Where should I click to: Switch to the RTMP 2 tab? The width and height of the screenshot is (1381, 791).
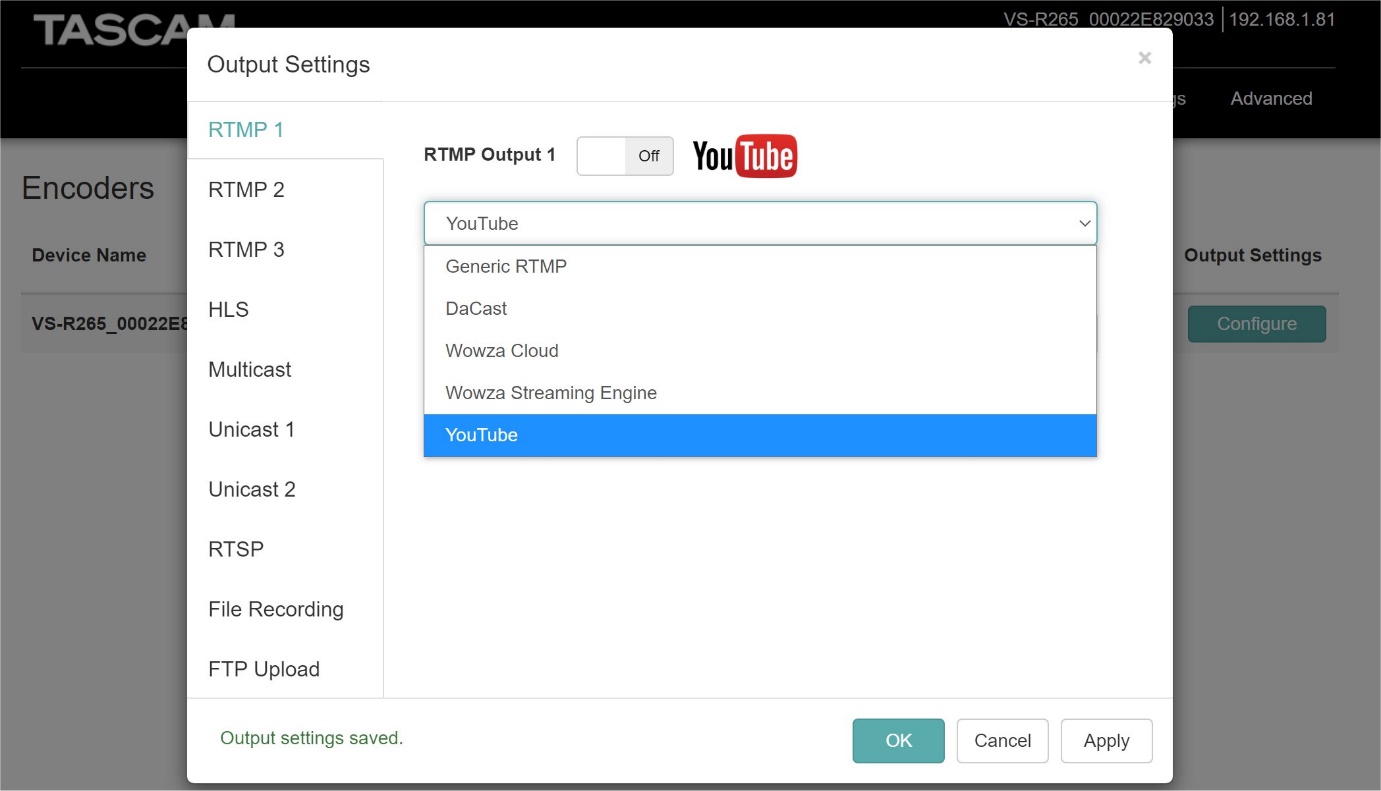pyautogui.click(x=246, y=190)
